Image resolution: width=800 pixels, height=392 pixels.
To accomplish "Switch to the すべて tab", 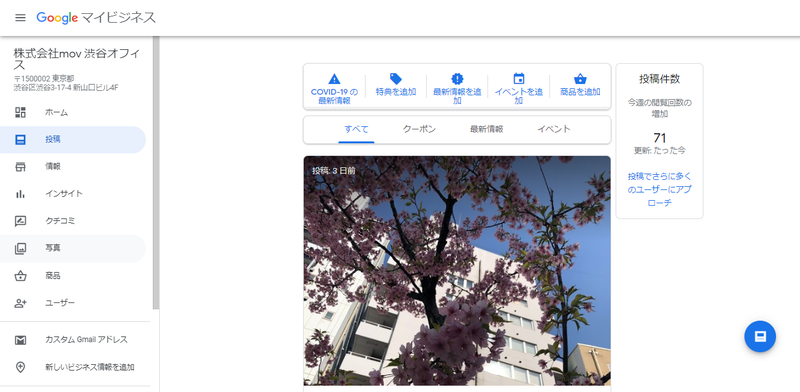I will click(356, 130).
